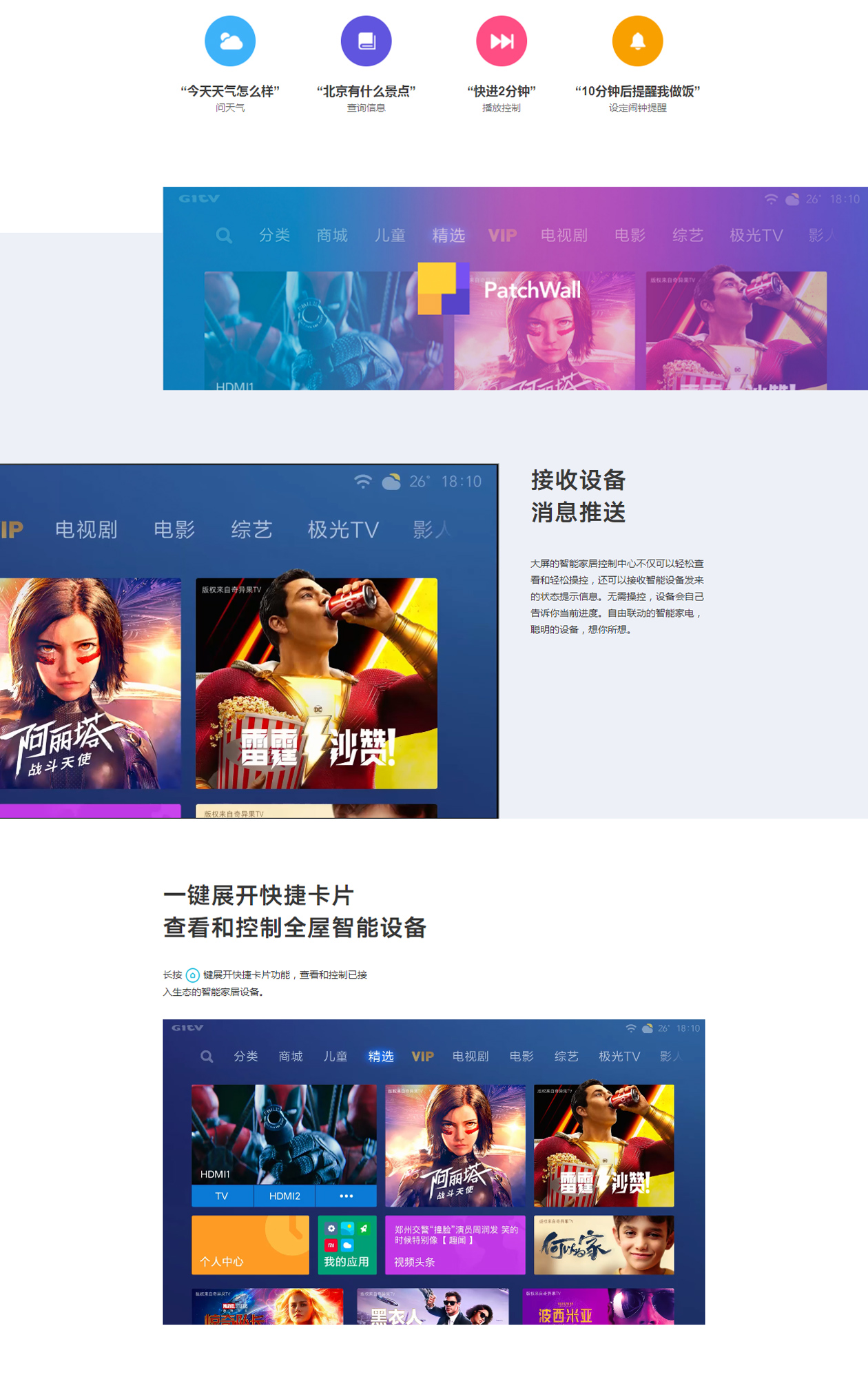Open the 惊奇队长 movie poster
The height and width of the screenshot is (1377, 868).
(267, 1306)
